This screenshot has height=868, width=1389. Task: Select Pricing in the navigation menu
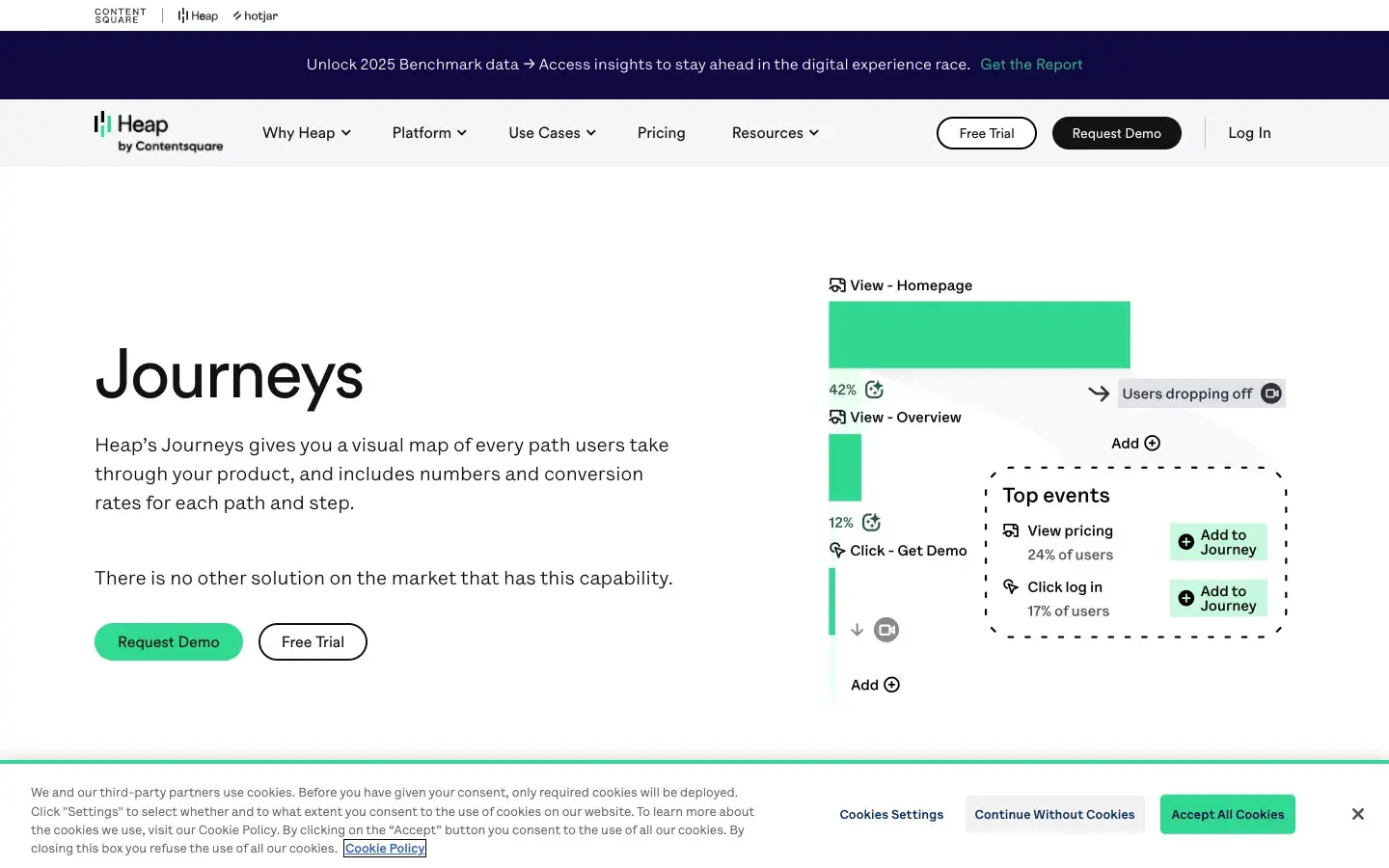click(x=661, y=132)
